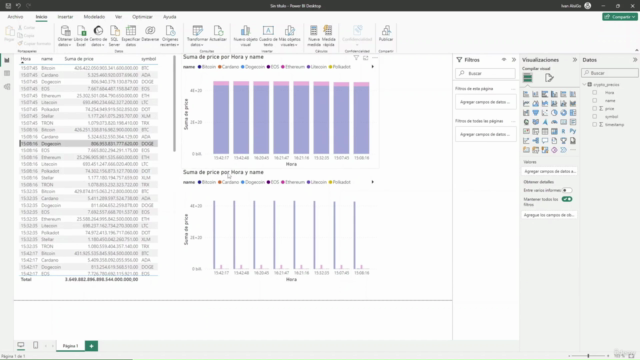Click the save icon in title bar

tap(8, 6)
